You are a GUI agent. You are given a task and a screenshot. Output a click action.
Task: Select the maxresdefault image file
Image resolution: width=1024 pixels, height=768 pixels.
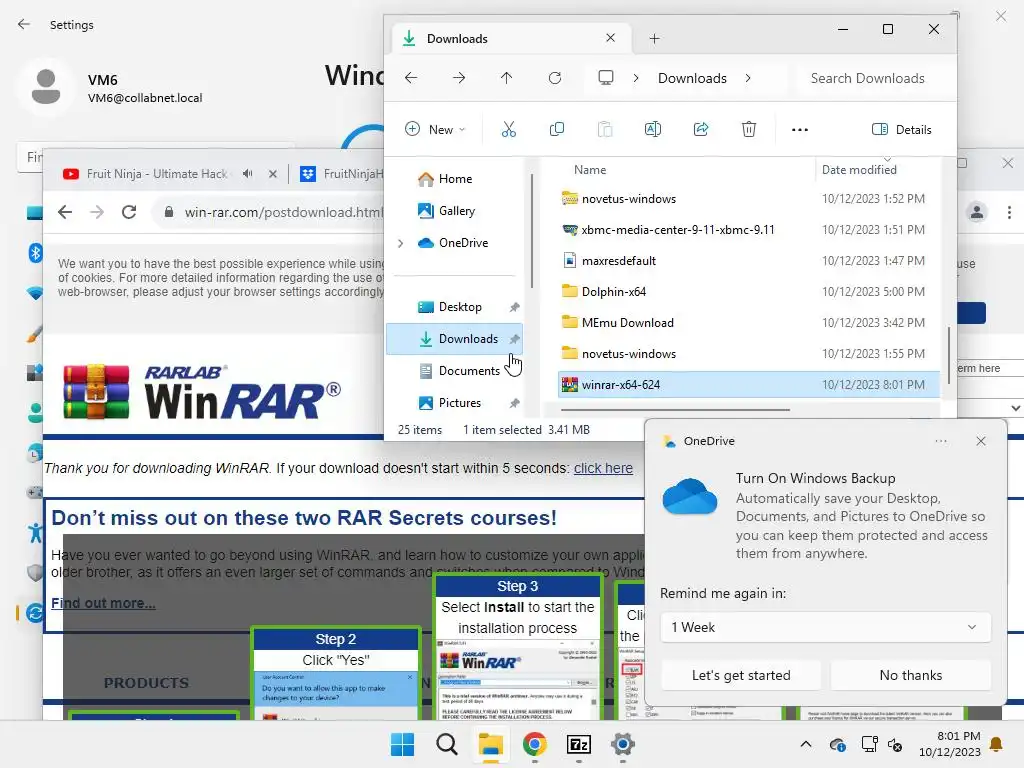click(x=748, y=261)
